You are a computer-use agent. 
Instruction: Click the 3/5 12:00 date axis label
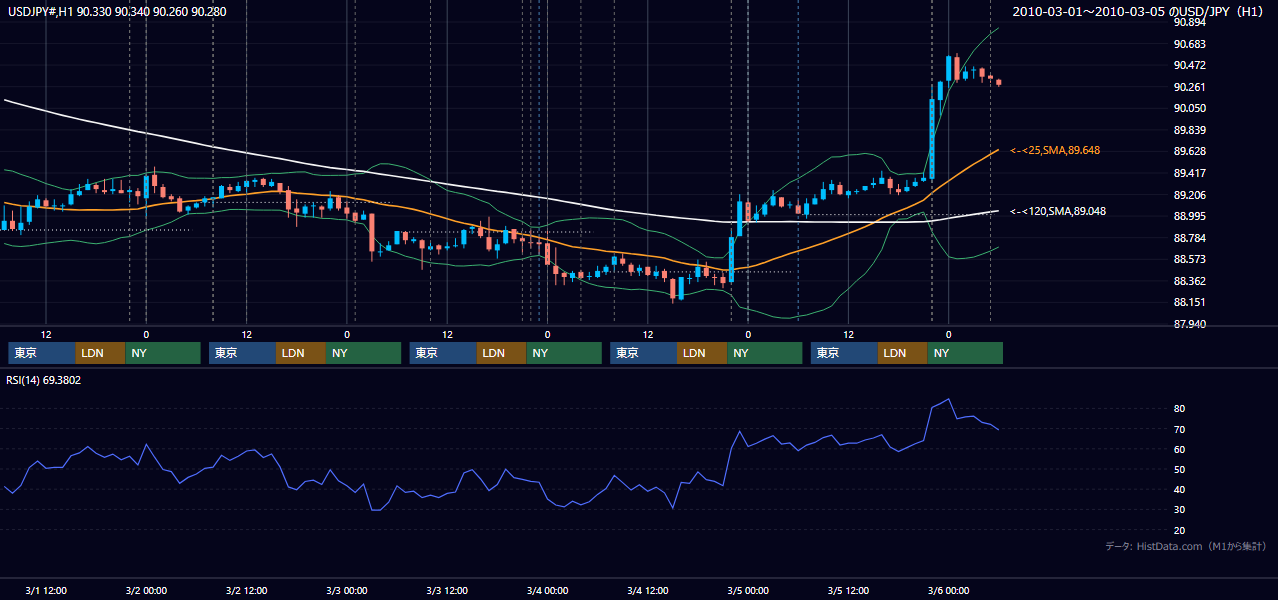point(848,590)
